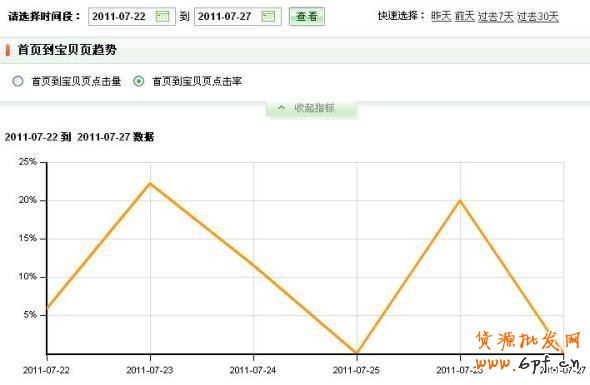The width and height of the screenshot is (590, 385).
Task: Click the chart low point at 2011-07-25
Action: coord(357,353)
